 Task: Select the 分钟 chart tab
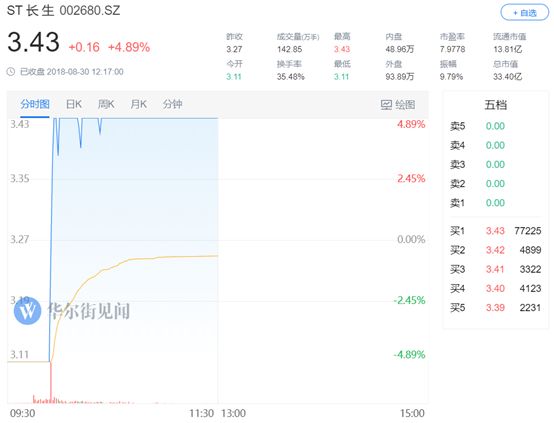coord(172,104)
